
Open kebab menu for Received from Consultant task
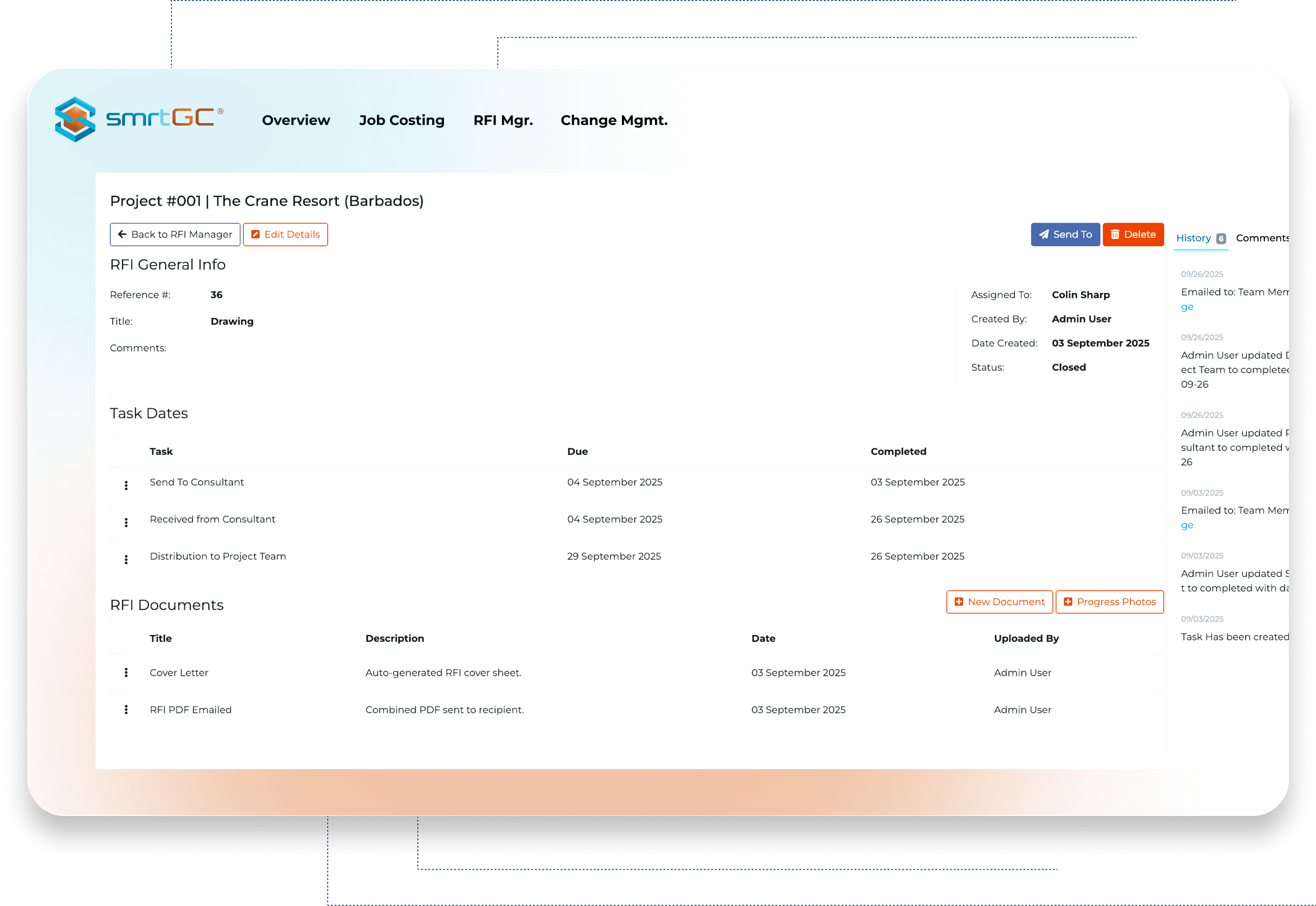pyautogui.click(x=126, y=522)
